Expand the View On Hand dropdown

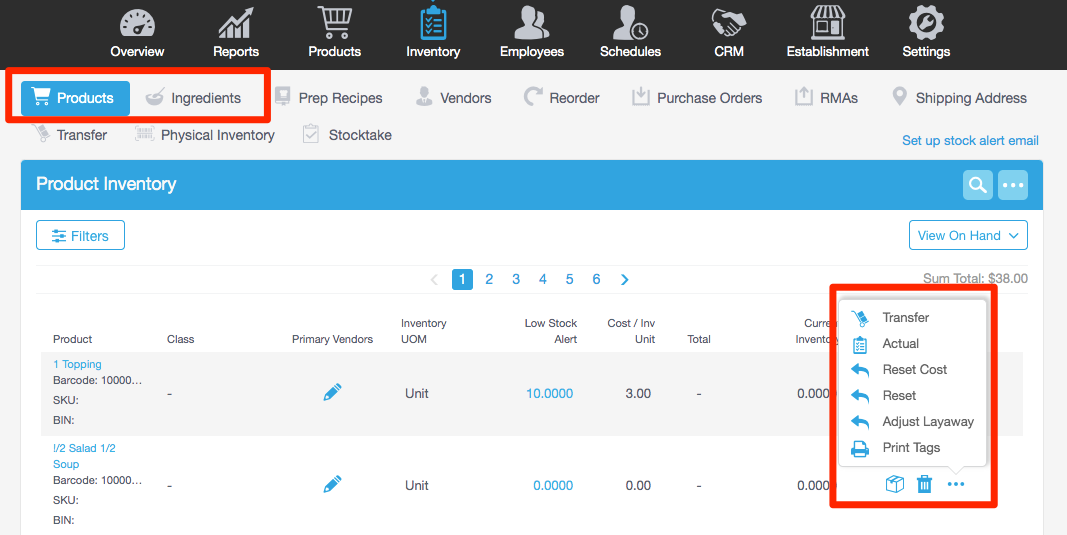point(968,235)
